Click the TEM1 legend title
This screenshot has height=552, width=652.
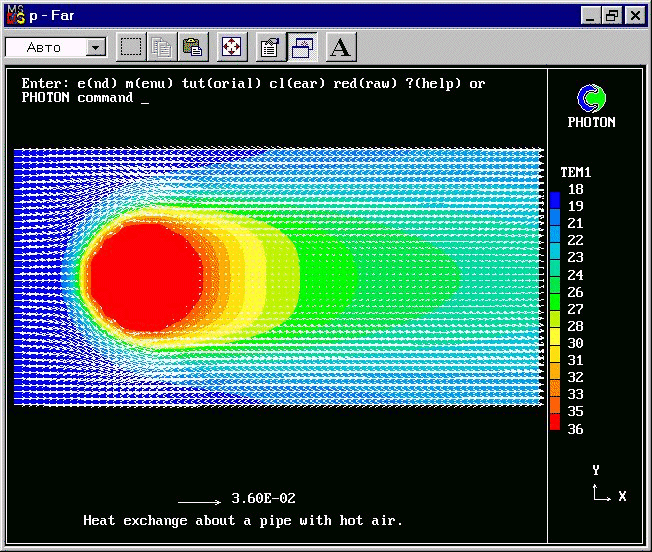[575, 172]
